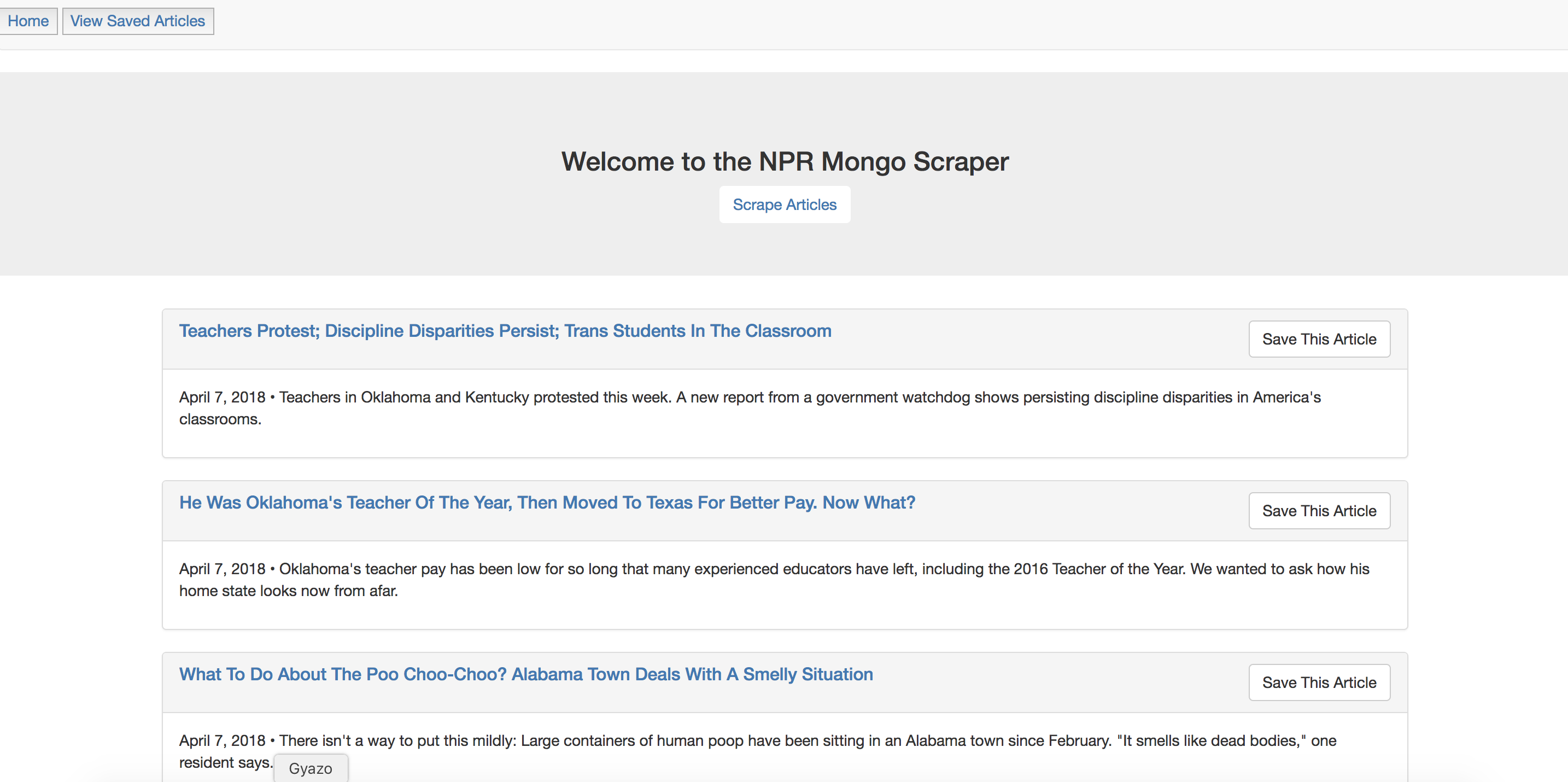Click summary text about Oklahoma and Kentucky protests
The width and height of the screenshot is (1568, 782).
(x=750, y=408)
